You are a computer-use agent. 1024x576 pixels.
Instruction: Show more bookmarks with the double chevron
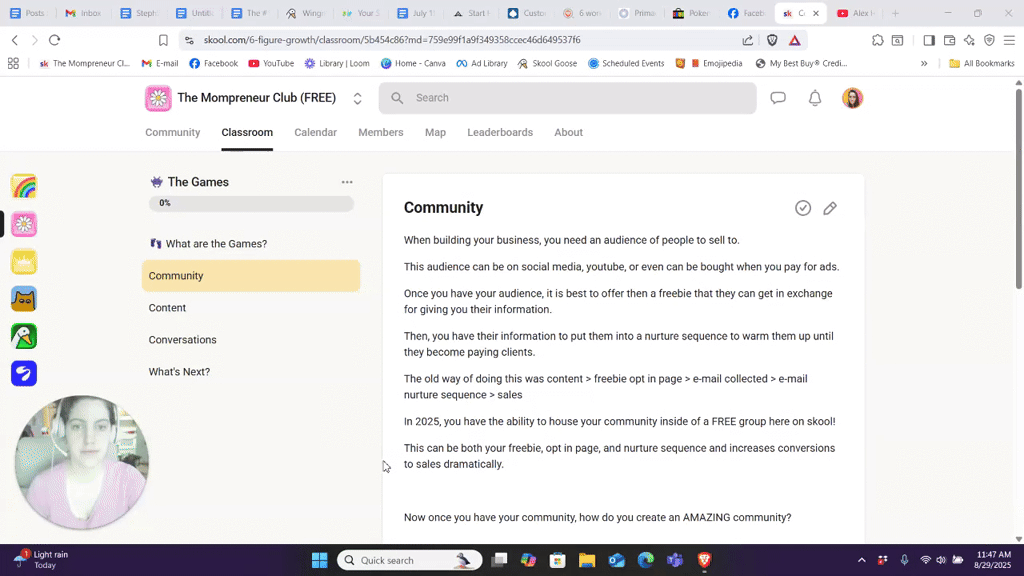pyautogui.click(x=924, y=63)
